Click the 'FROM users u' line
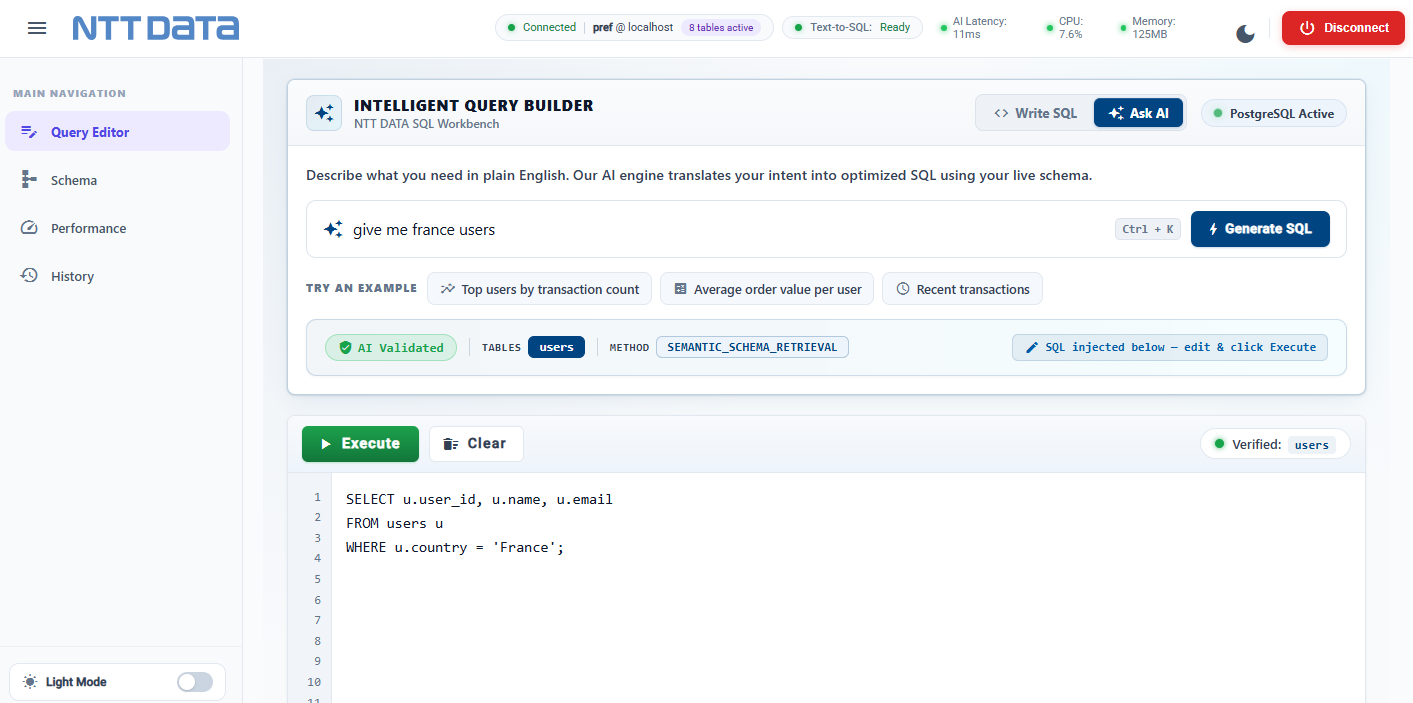1413x703 pixels. point(394,523)
